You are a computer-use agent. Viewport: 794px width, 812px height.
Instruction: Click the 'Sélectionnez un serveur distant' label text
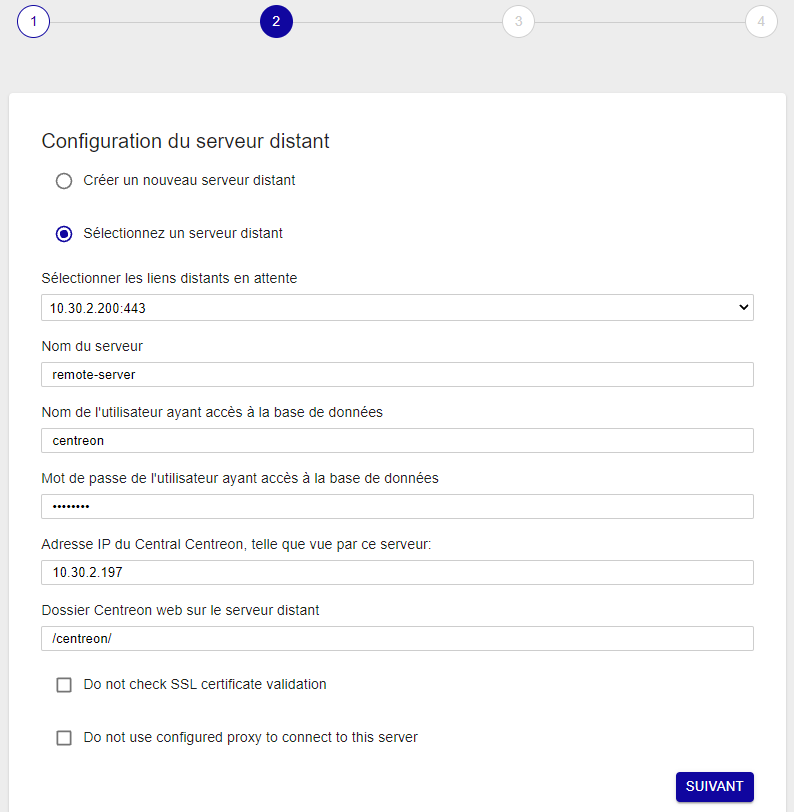(x=183, y=234)
